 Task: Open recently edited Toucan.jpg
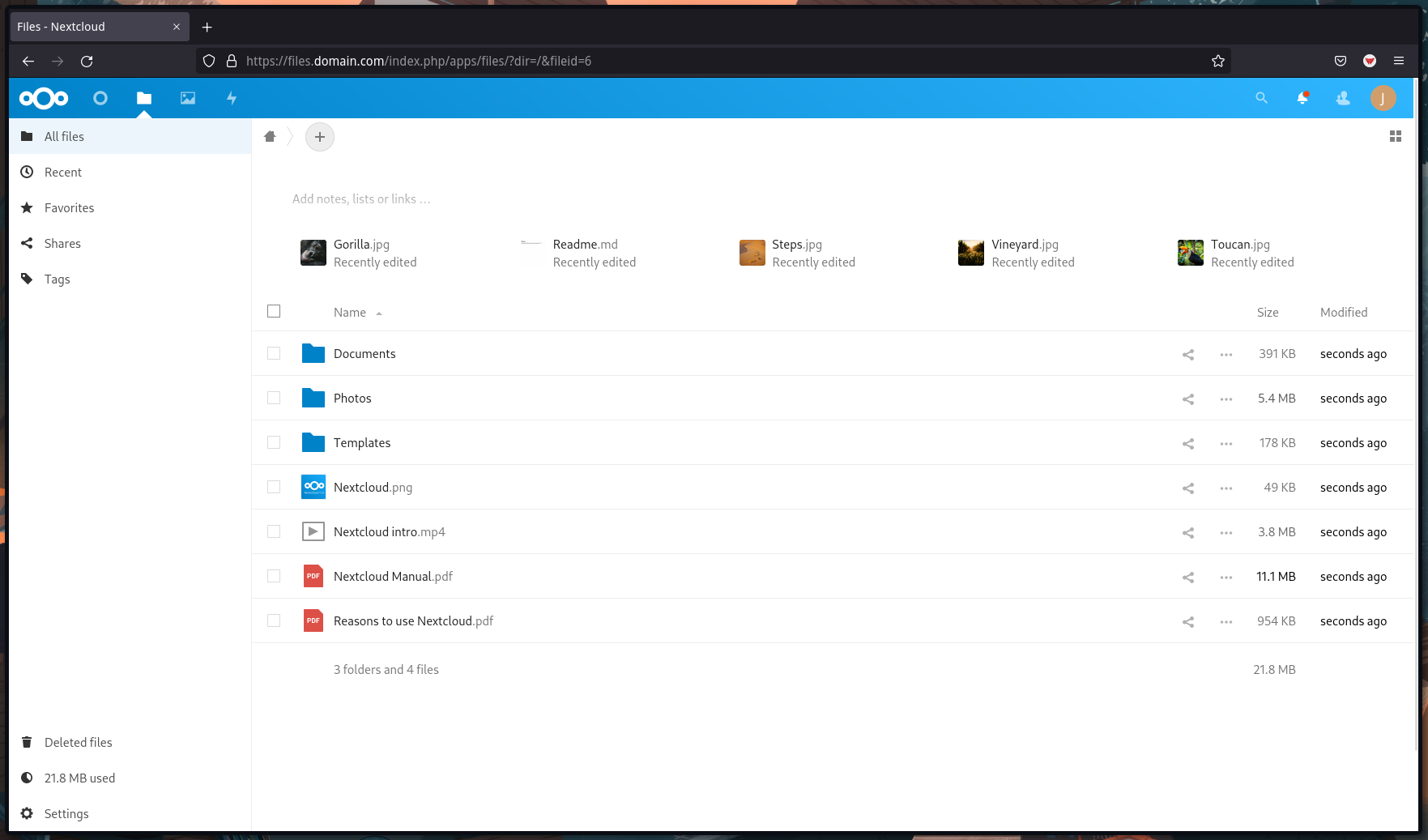(x=1236, y=253)
